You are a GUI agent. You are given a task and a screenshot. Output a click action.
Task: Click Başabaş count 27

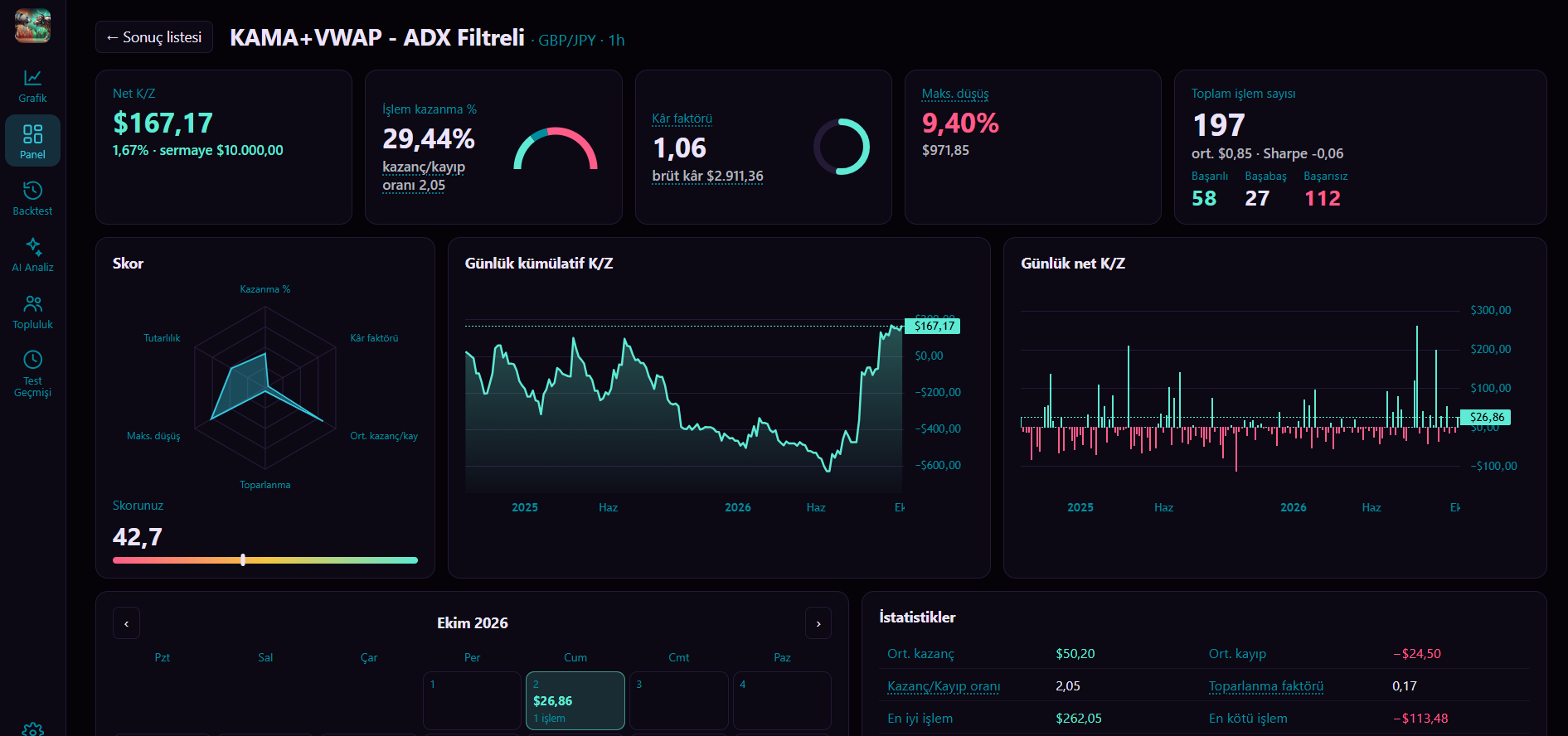coord(1257,198)
